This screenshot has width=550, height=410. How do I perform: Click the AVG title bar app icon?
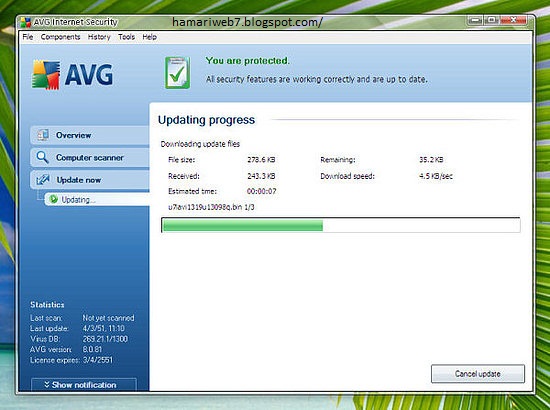[x=26, y=22]
